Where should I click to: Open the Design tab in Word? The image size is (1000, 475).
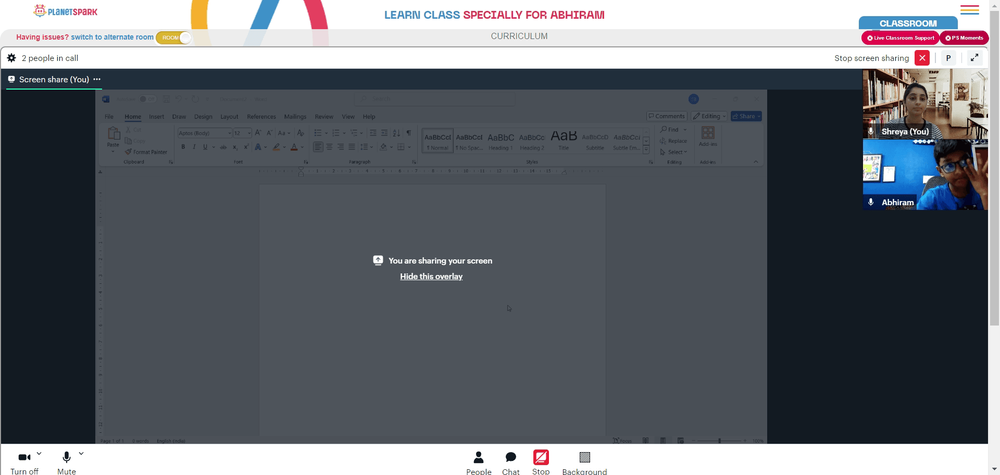pyautogui.click(x=203, y=117)
